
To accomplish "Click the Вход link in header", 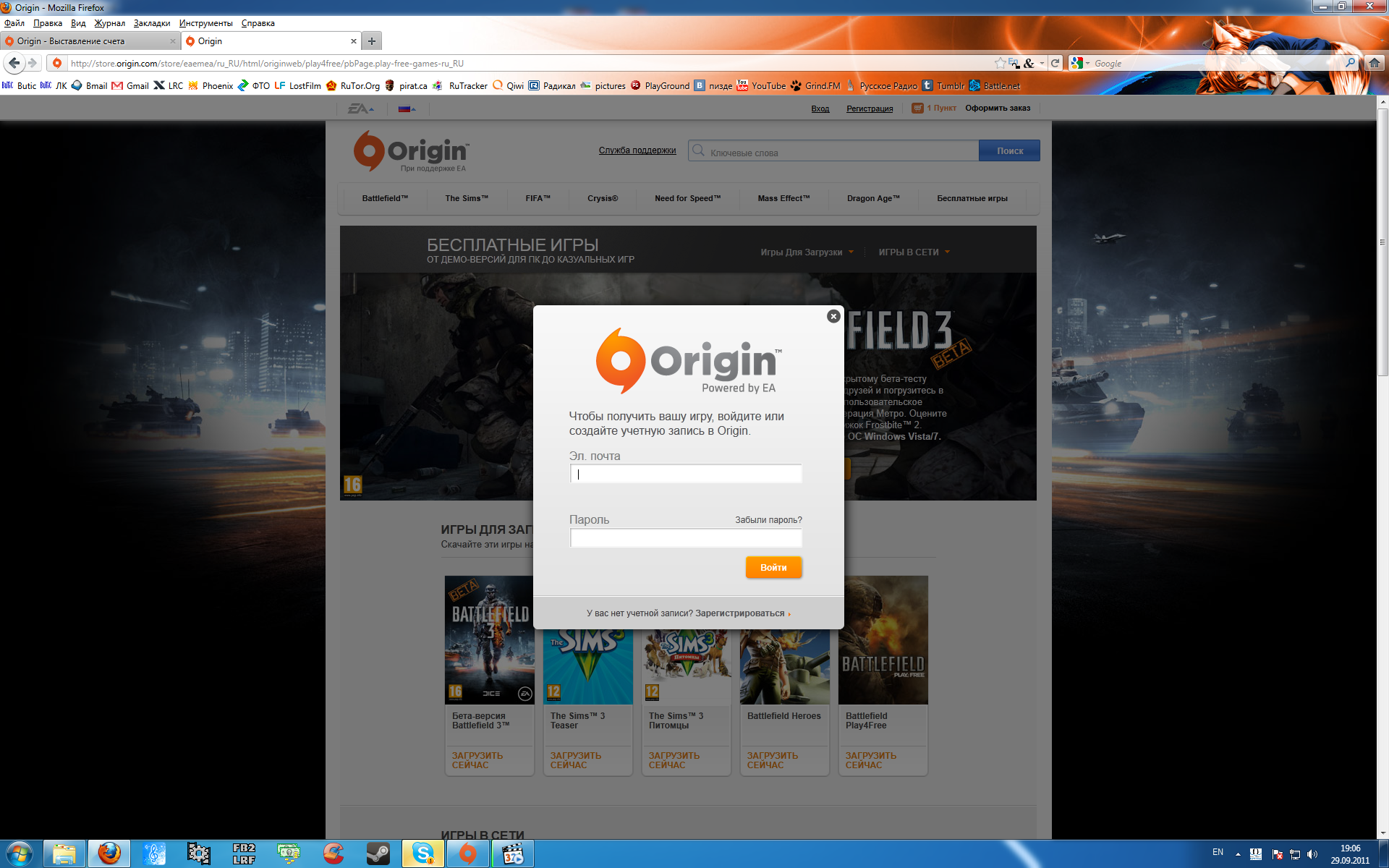I will pyautogui.click(x=820, y=109).
